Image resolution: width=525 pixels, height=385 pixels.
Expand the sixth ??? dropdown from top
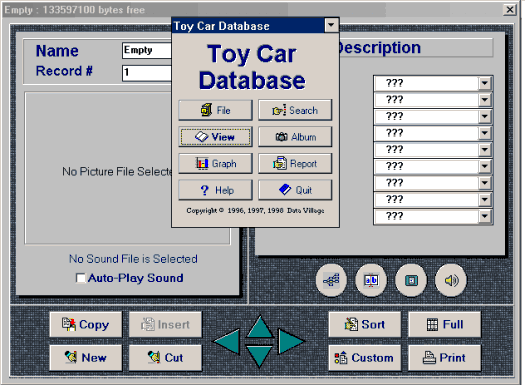[x=484, y=166]
